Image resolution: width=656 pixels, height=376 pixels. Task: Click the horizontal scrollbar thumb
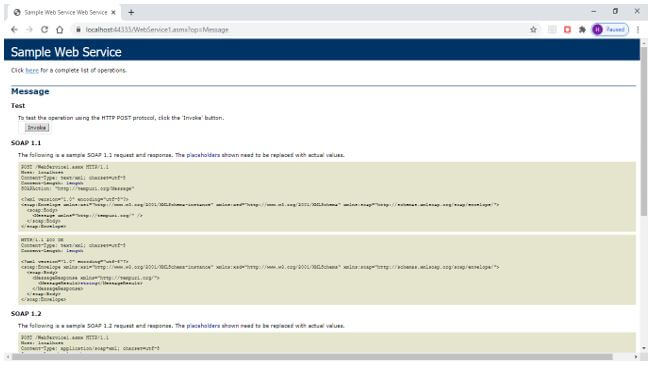point(312,357)
